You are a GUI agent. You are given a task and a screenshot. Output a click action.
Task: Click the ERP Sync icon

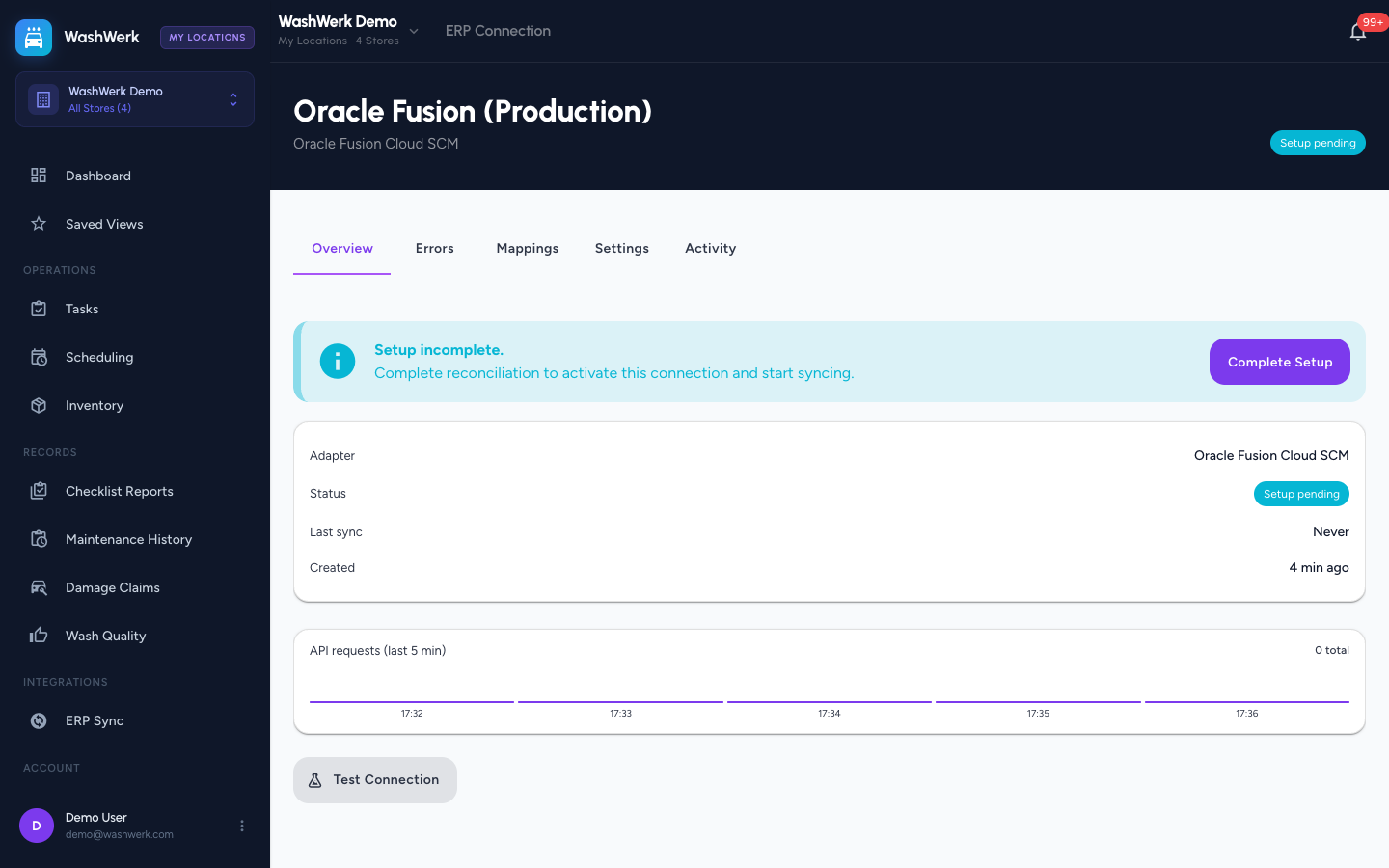pyautogui.click(x=39, y=720)
